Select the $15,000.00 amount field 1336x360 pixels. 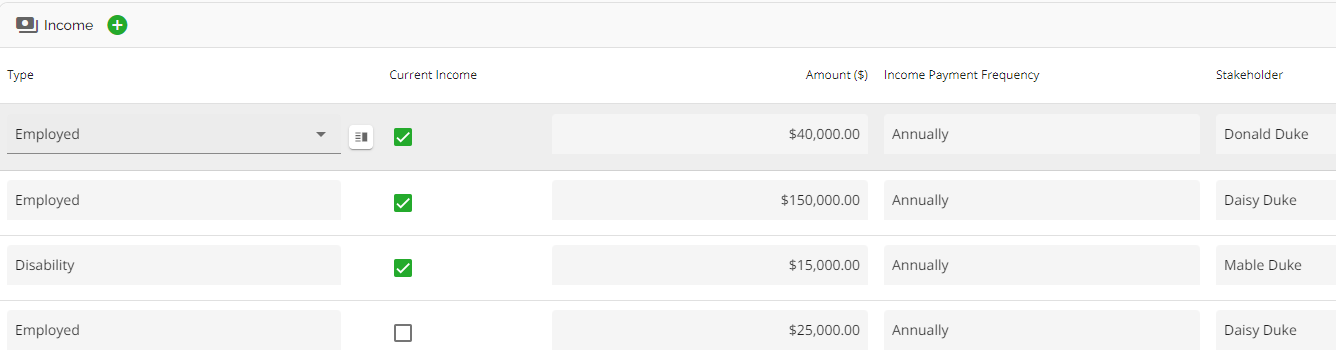(710, 265)
